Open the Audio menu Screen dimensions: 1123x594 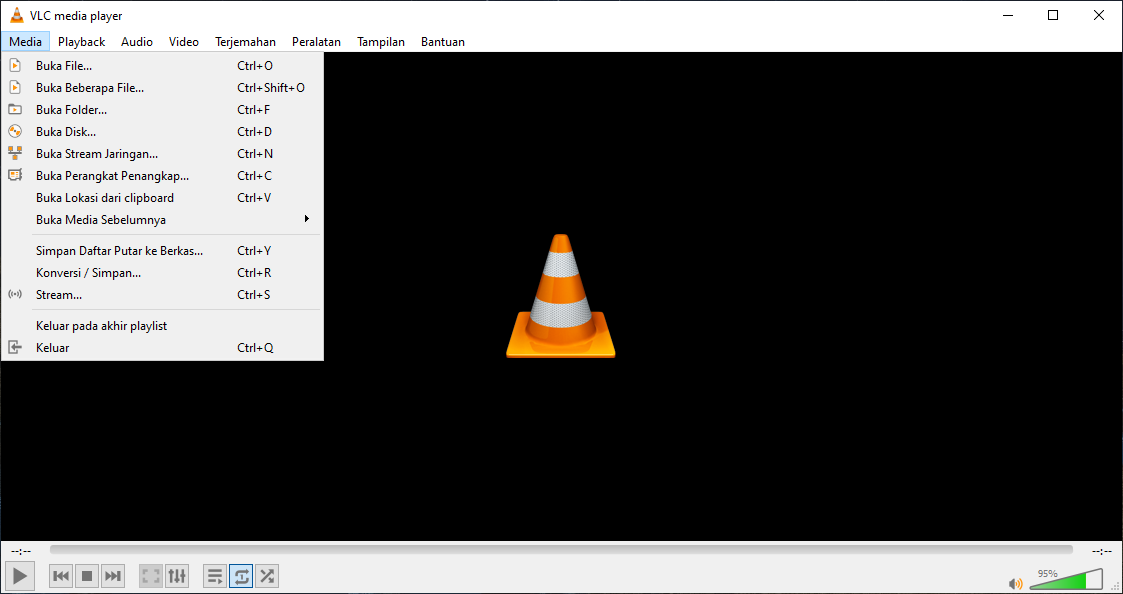[x=136, y=41]
